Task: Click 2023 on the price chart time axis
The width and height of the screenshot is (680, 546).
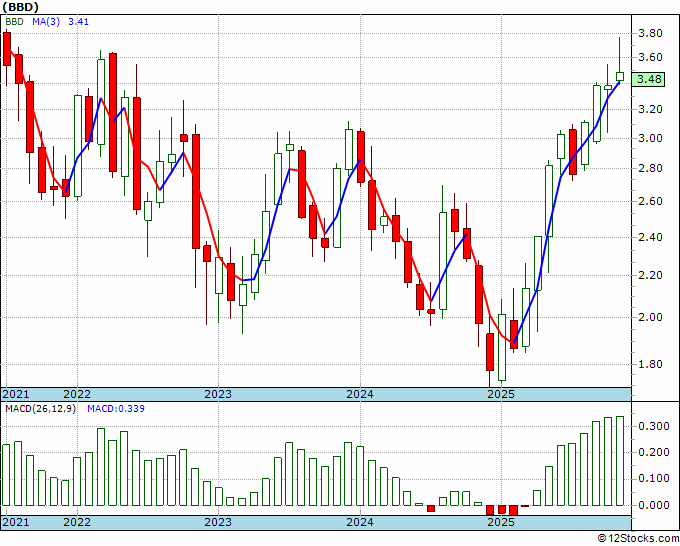Action: [x=218, y=394]
